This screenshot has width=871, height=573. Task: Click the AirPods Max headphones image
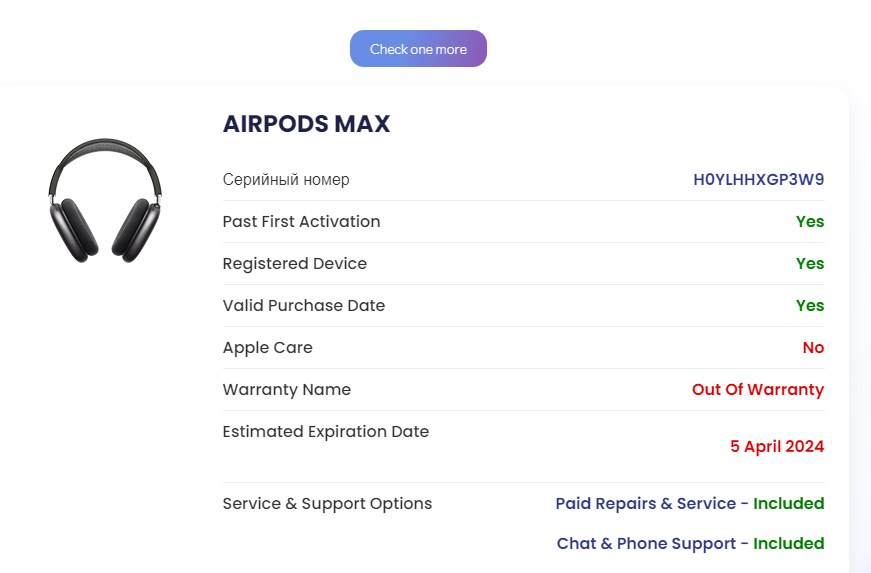click(105, 201)
